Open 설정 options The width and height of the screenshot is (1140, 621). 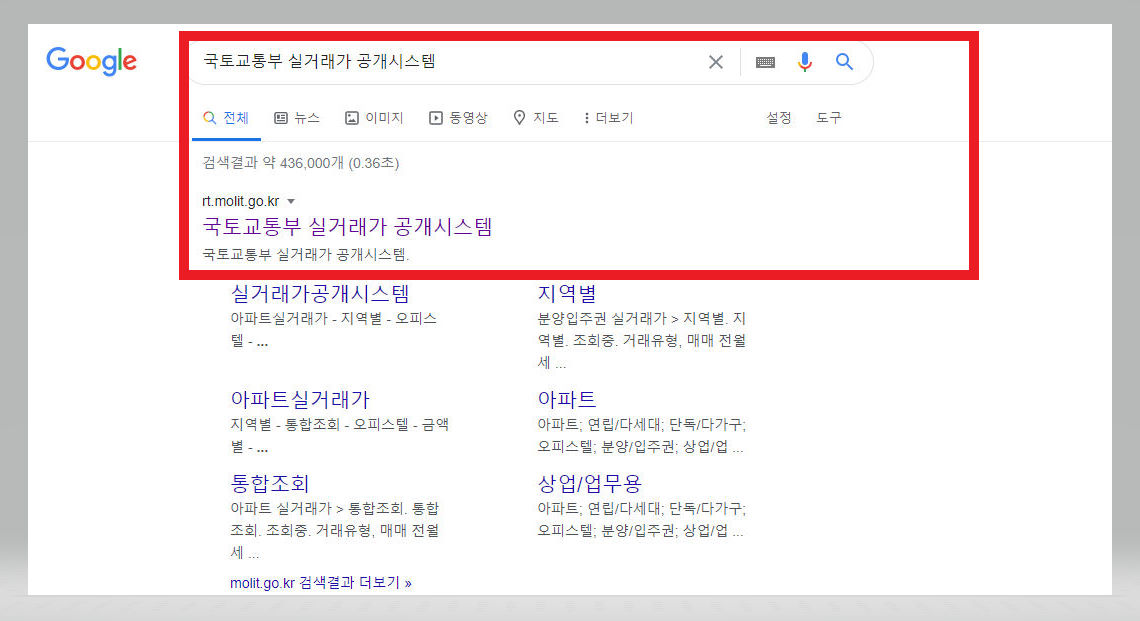coord(779,118)
